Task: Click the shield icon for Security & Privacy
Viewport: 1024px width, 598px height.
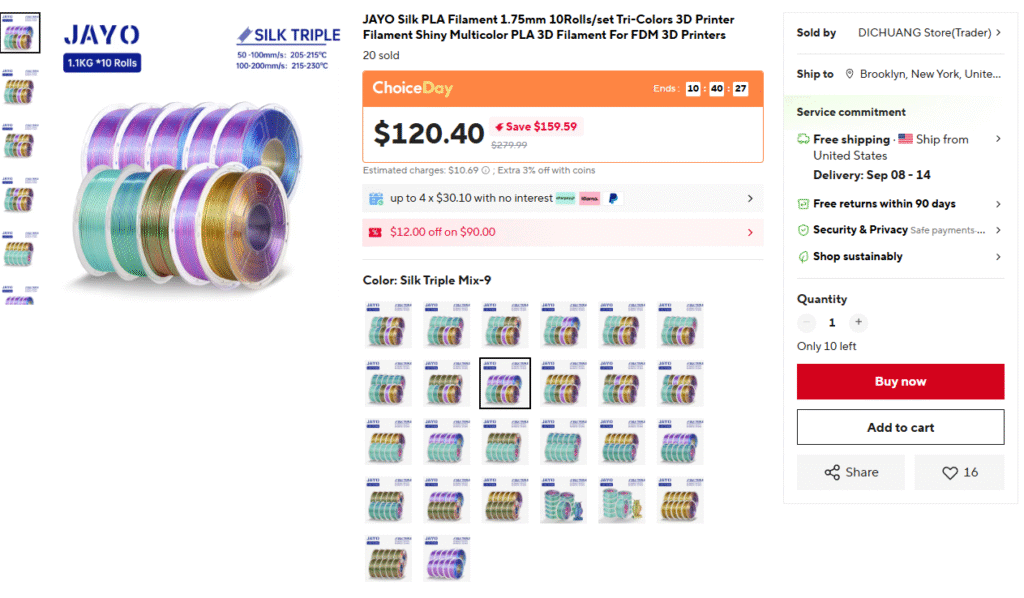Action: [803, 230]
